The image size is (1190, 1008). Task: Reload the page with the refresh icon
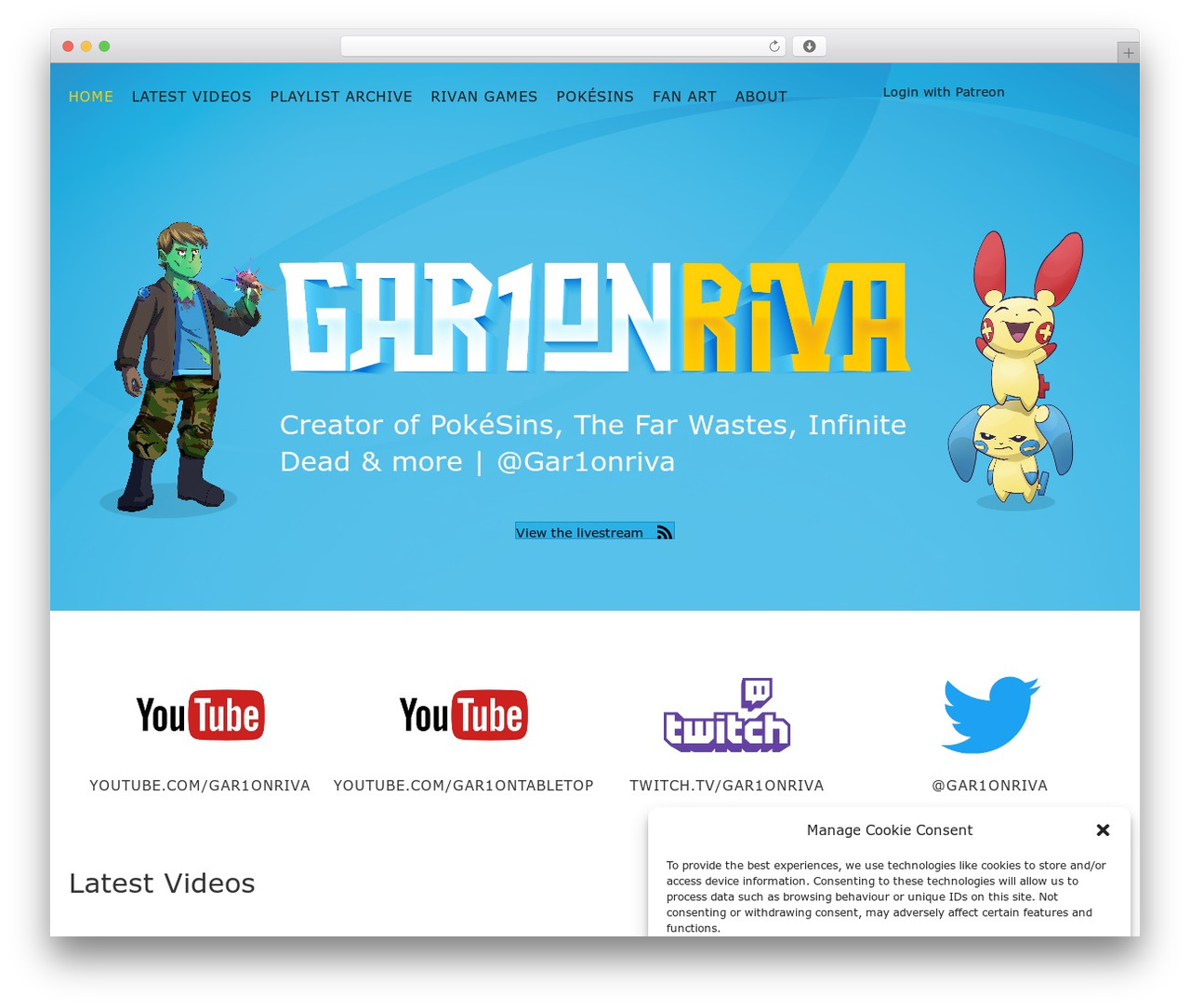pyautogui.click(x=773, y=46)
